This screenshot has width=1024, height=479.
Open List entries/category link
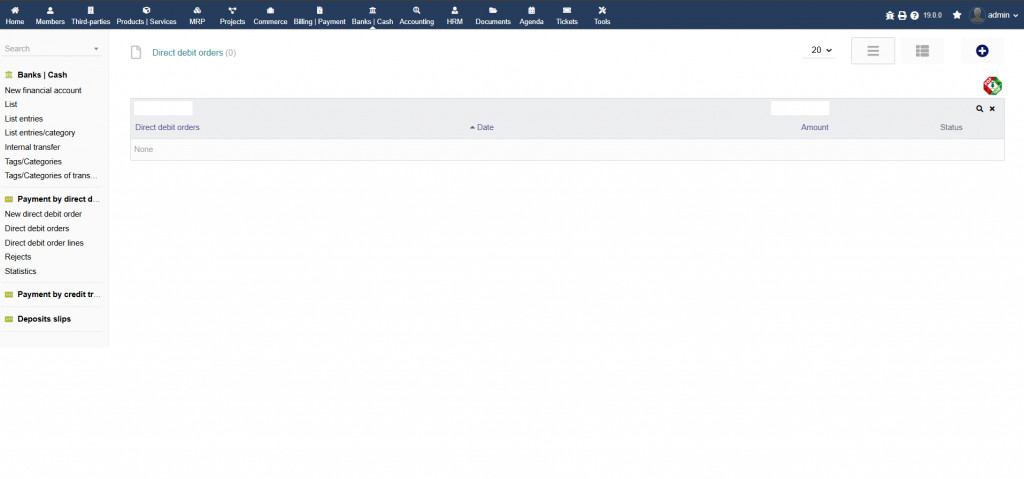(40, 133)
